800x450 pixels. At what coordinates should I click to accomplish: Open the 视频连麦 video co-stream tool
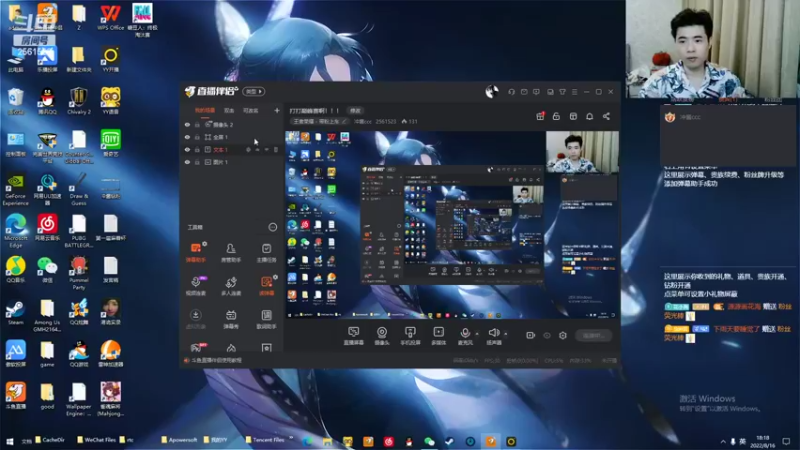[195, 286]
